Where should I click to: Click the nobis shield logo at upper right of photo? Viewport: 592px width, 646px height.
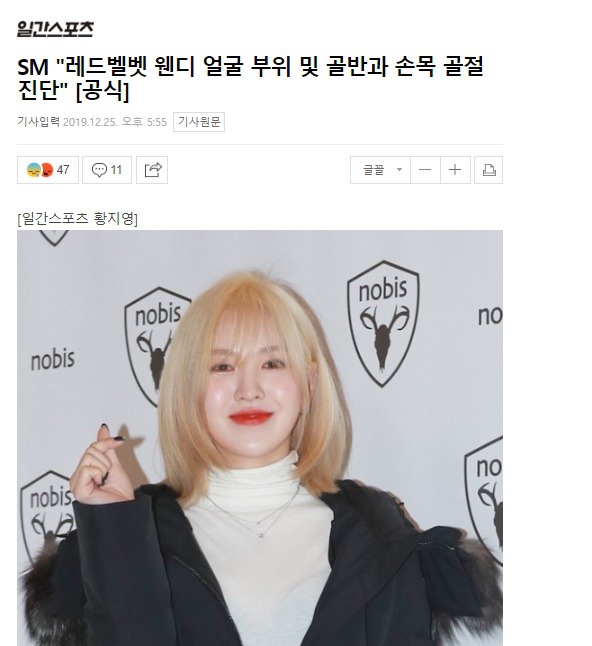(x=383, y=324)
